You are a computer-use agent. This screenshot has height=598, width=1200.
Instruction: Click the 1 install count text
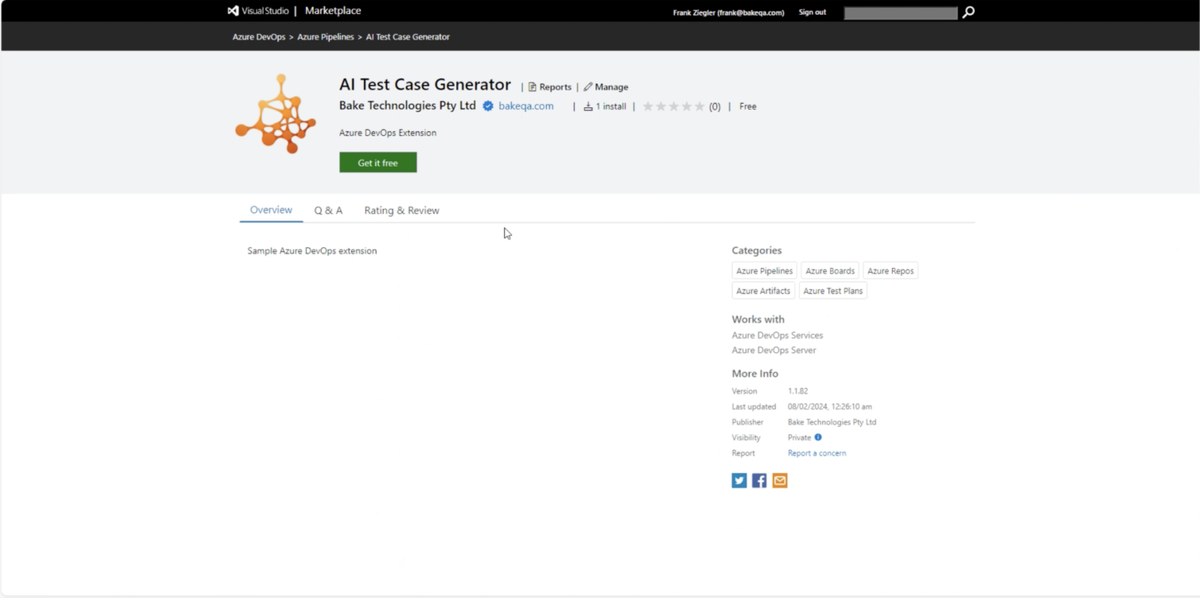(x=611, y=106)
